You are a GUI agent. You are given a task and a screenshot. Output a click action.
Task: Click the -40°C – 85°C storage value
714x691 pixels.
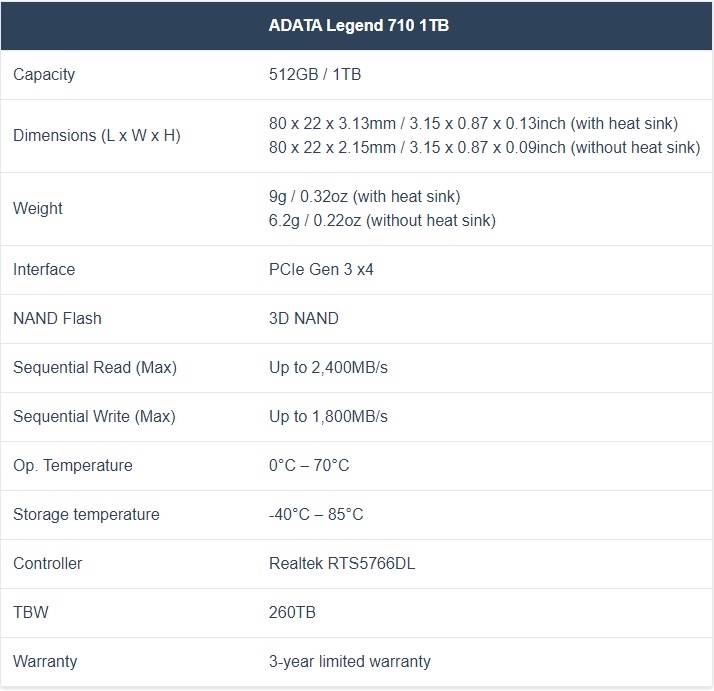click(316, 514)
